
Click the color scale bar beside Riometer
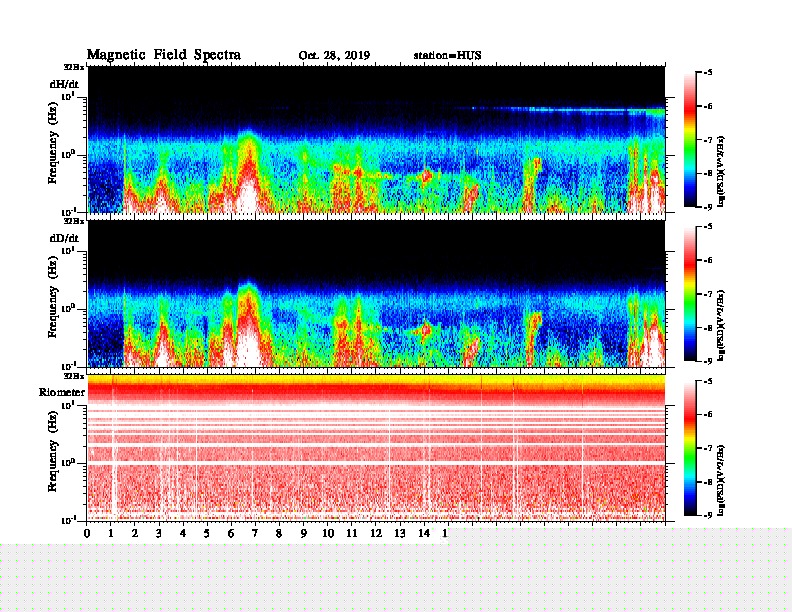pyautogui.click(x=690, y=448)
